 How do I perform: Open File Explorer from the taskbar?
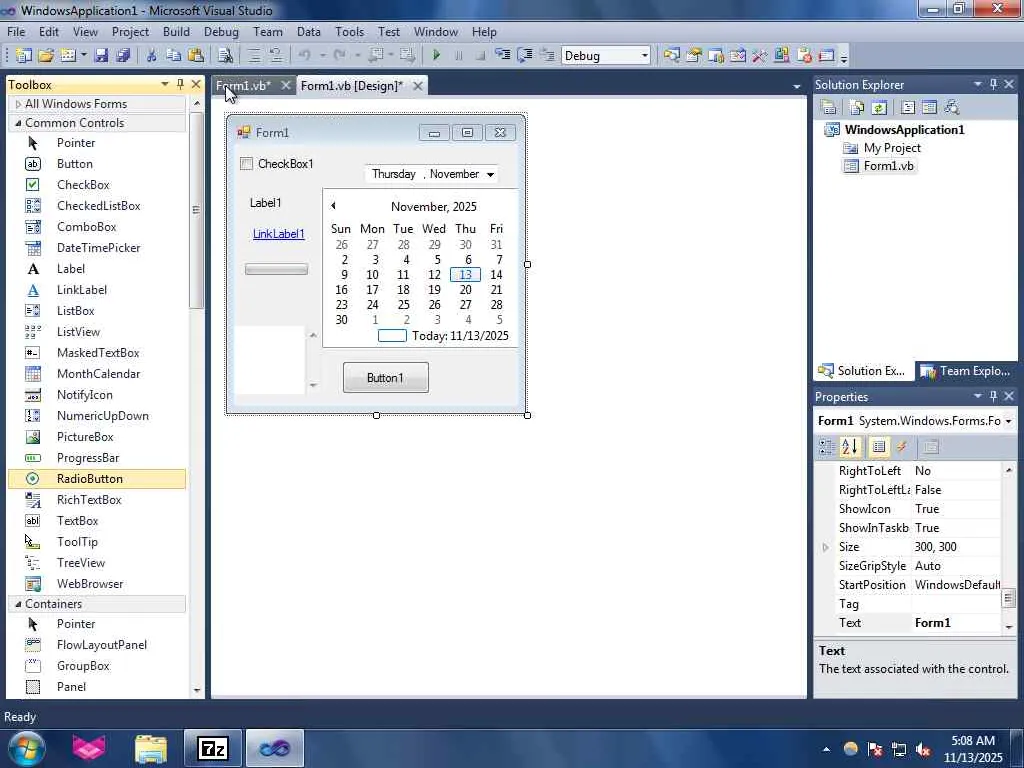[x=151, y=748]
